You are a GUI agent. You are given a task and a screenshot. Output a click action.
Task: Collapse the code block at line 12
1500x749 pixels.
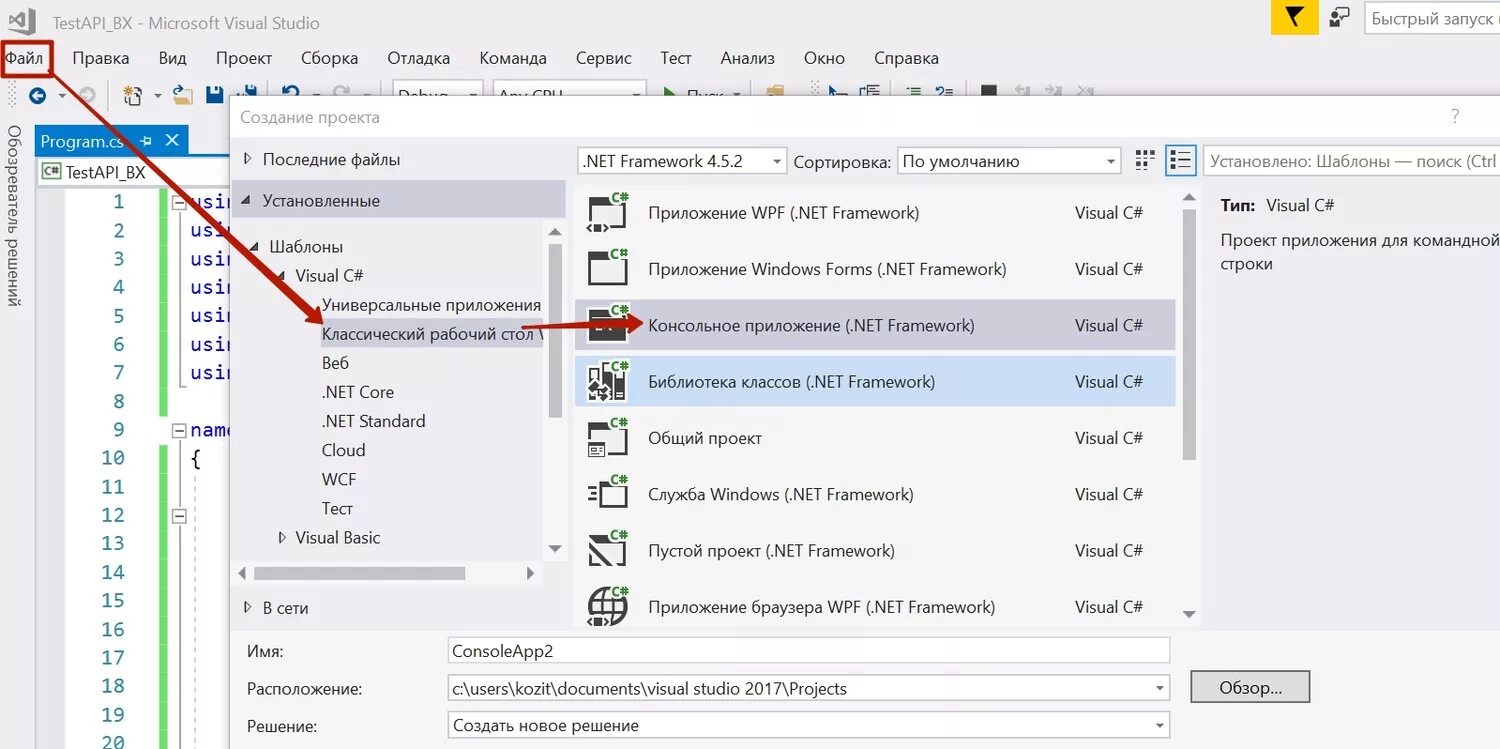(x=179, y=517)
